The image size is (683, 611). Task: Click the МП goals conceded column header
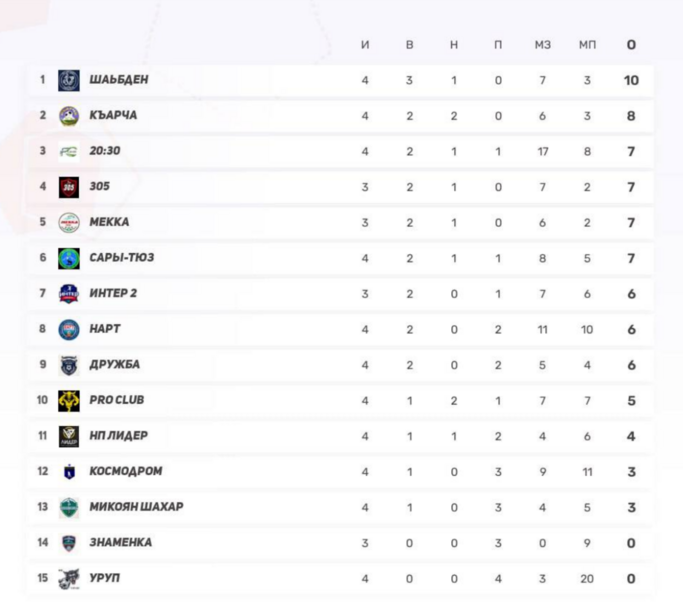click(587, 45)
